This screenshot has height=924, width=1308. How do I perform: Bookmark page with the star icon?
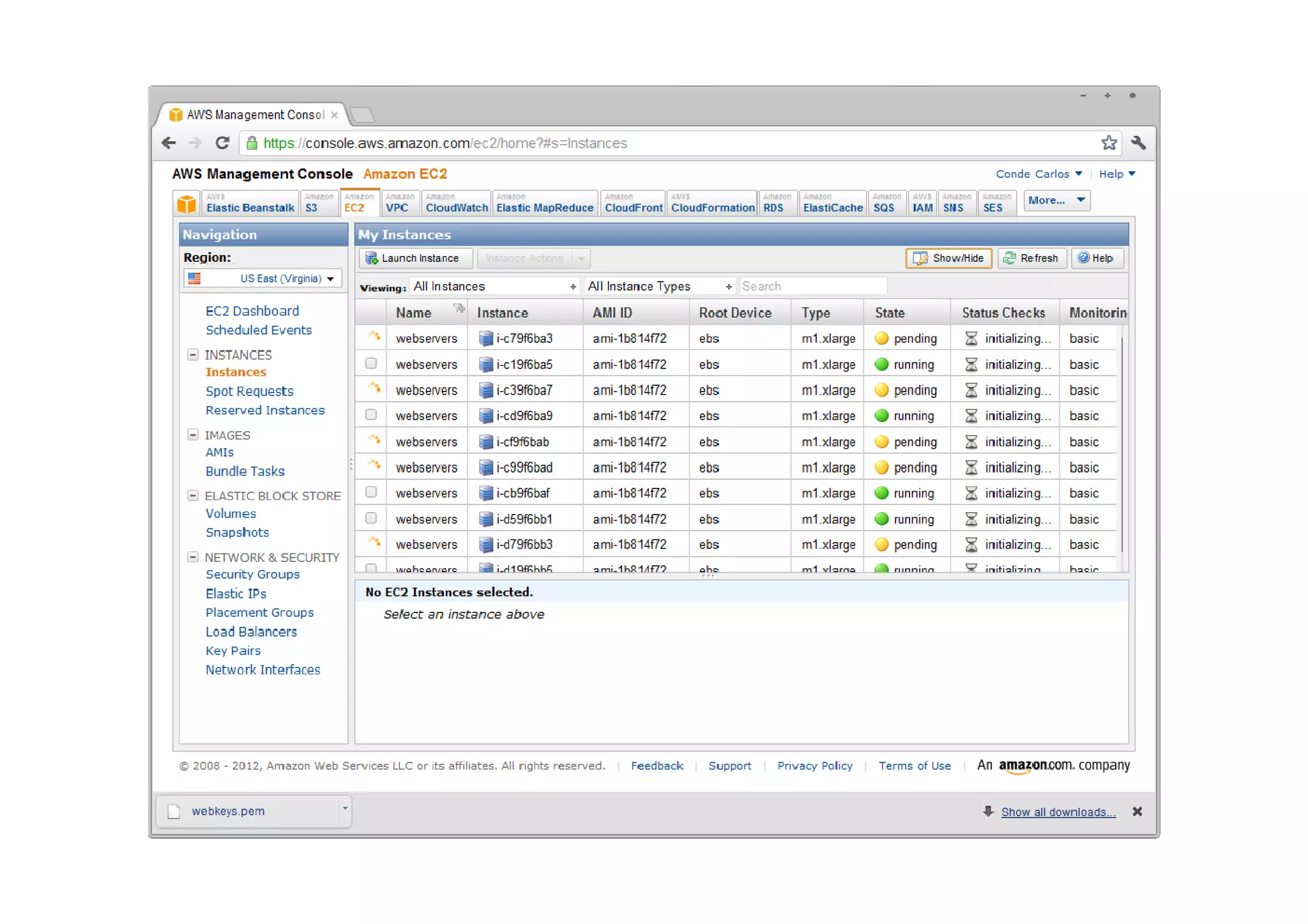click(x=1109, y=143)
